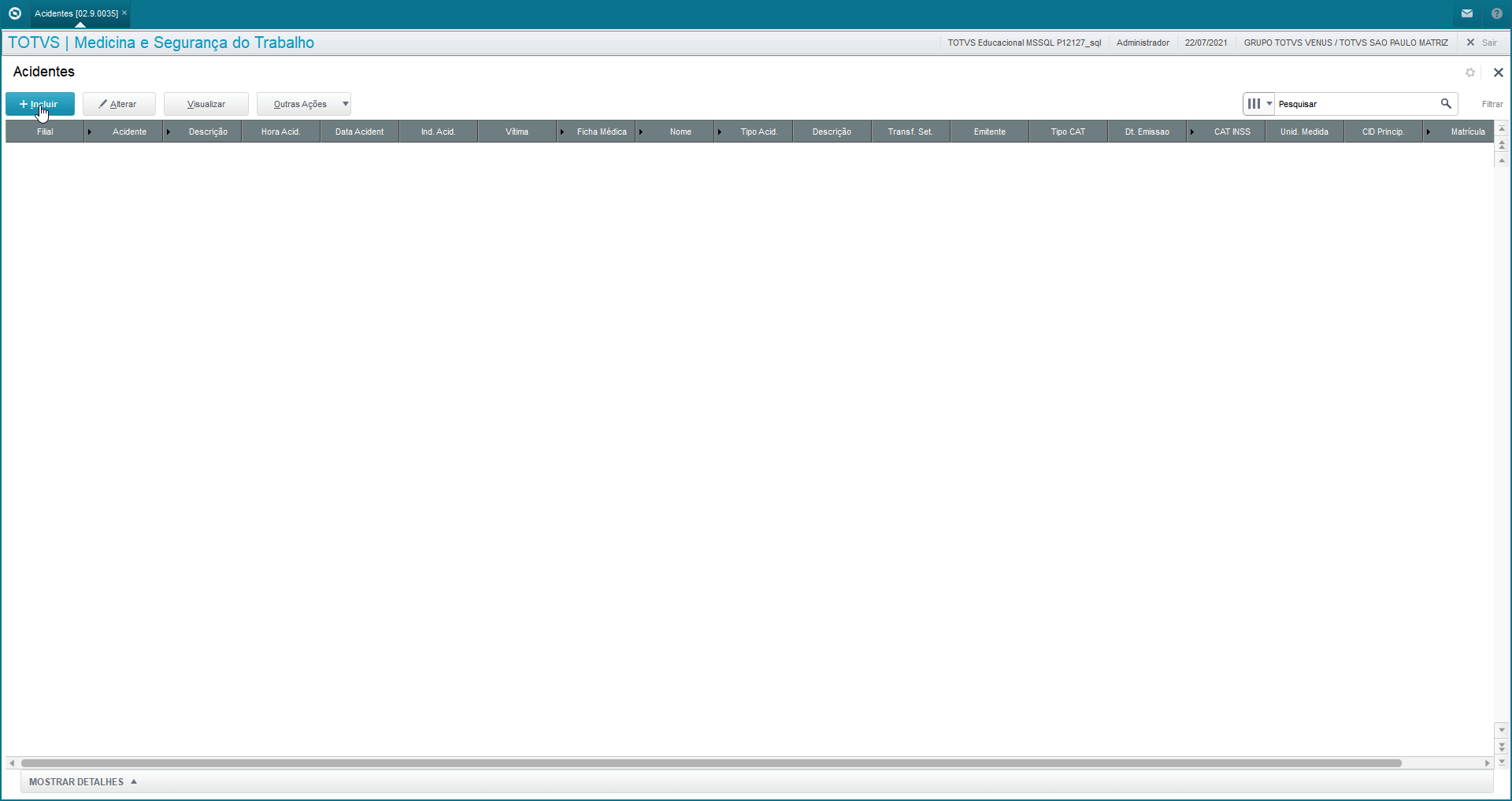Open column selector dropdown beside search

click(1259, 104)
